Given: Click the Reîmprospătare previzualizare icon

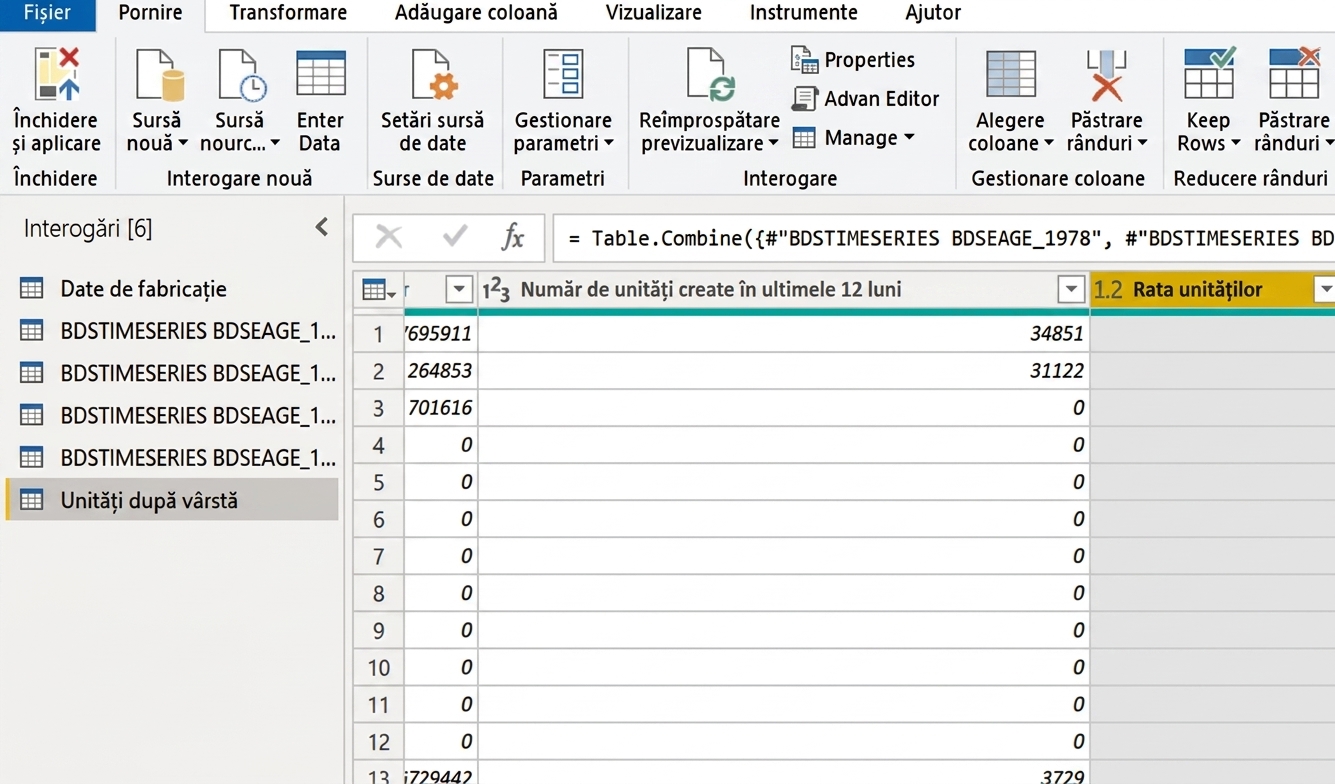Looking at the screenshot, I should tap(710, 75).
